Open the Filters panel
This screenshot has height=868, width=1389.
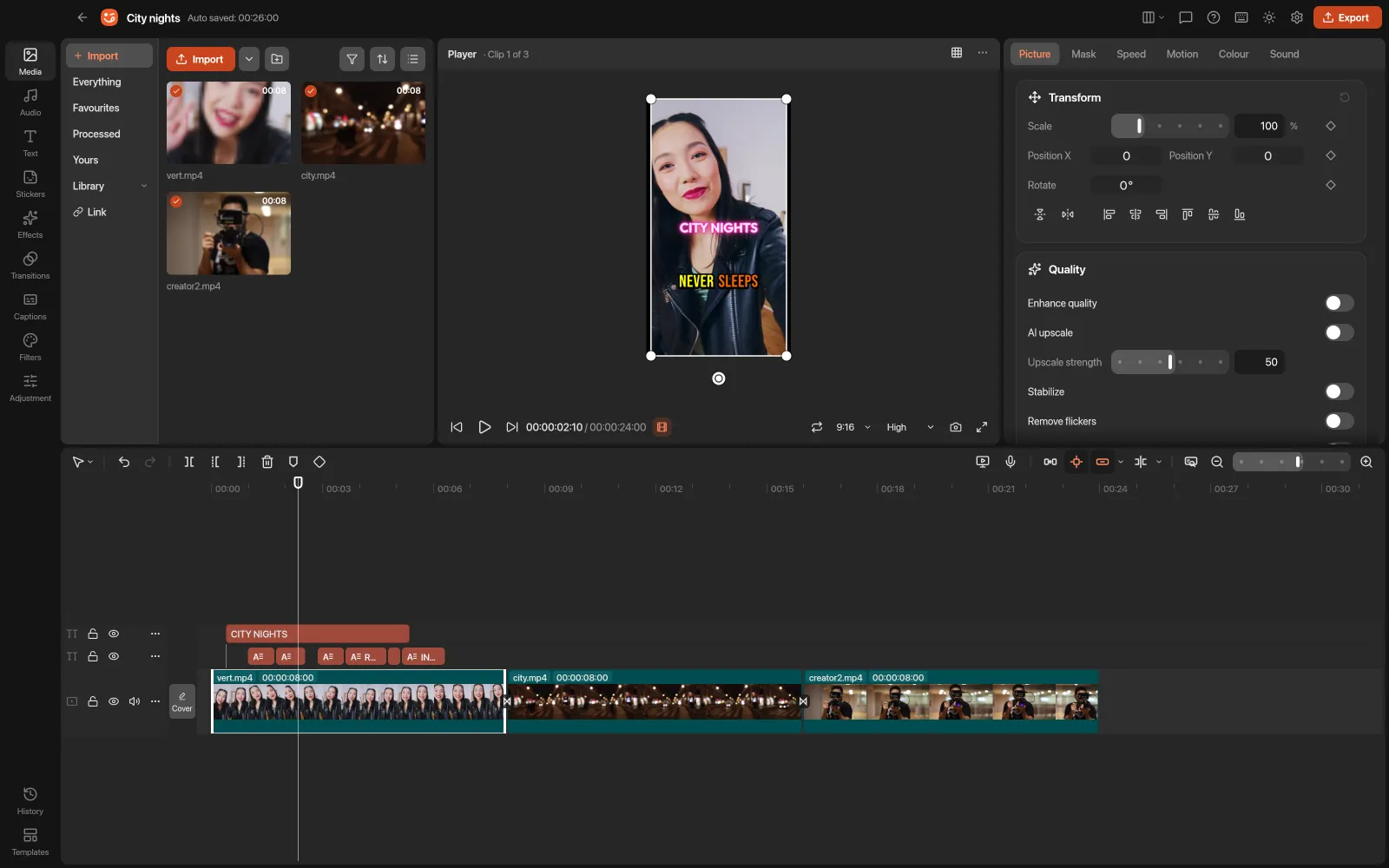coord(30,347)
